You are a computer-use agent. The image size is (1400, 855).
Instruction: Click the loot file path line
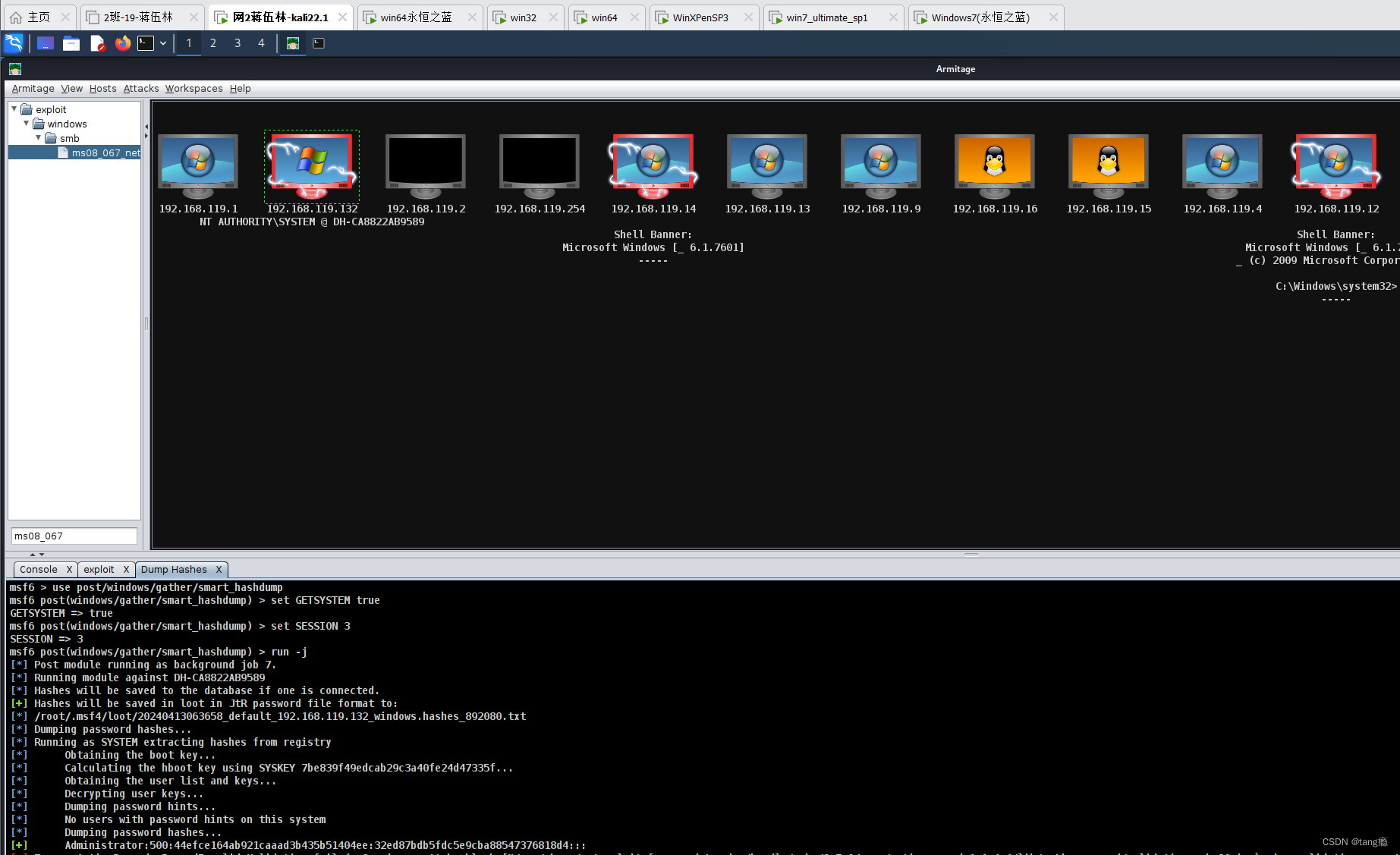click(x=280, y=716)
